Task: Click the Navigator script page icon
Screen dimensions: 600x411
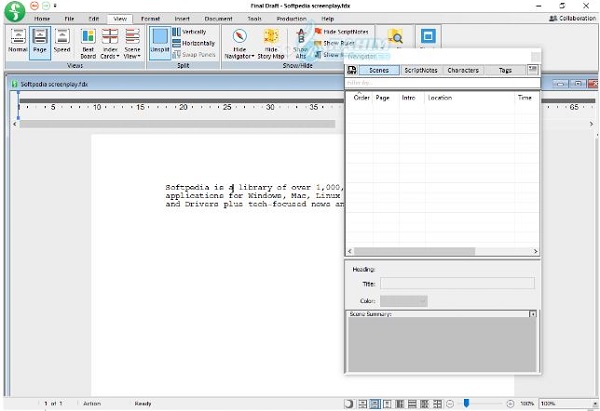Action: 352,70
